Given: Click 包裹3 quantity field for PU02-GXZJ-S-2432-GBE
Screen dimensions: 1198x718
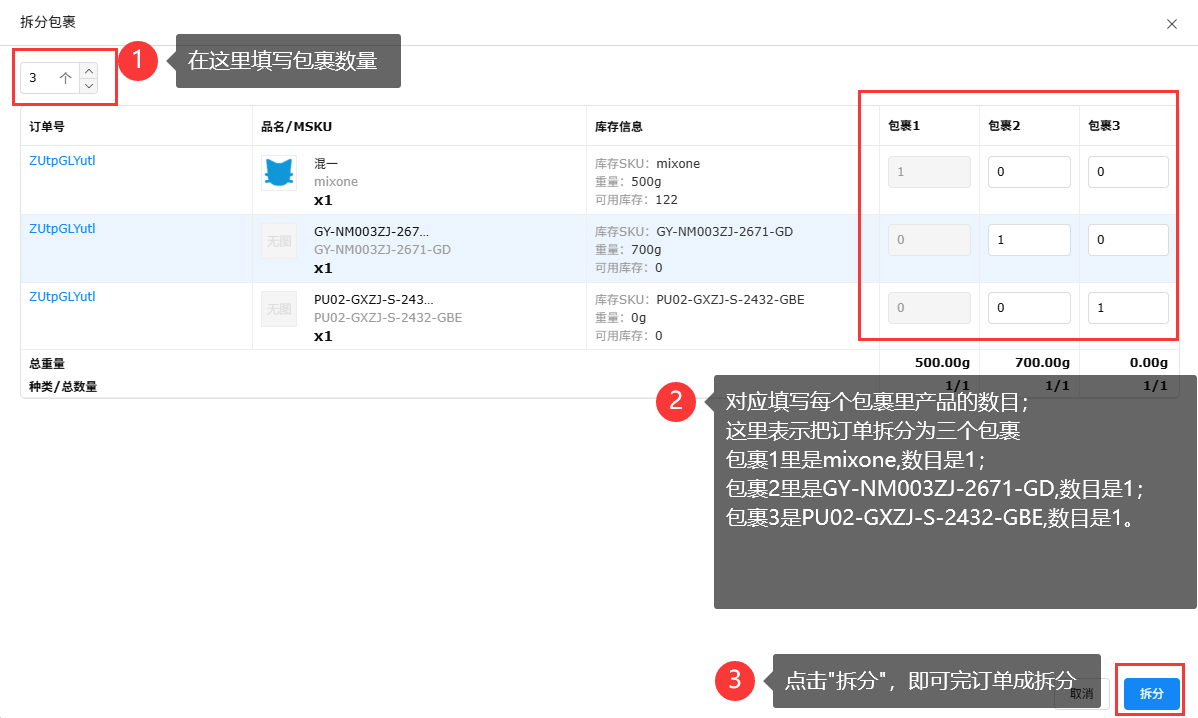Looking at the screenshot, I should click(1128, 308).
